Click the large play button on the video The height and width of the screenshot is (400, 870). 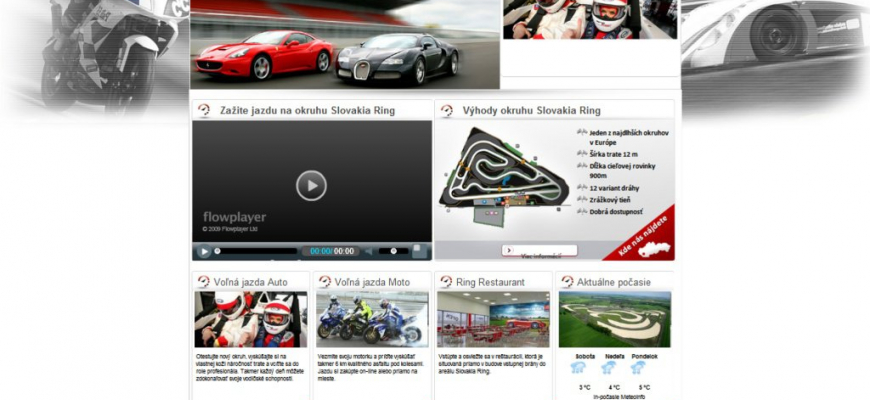click(311, 185)
